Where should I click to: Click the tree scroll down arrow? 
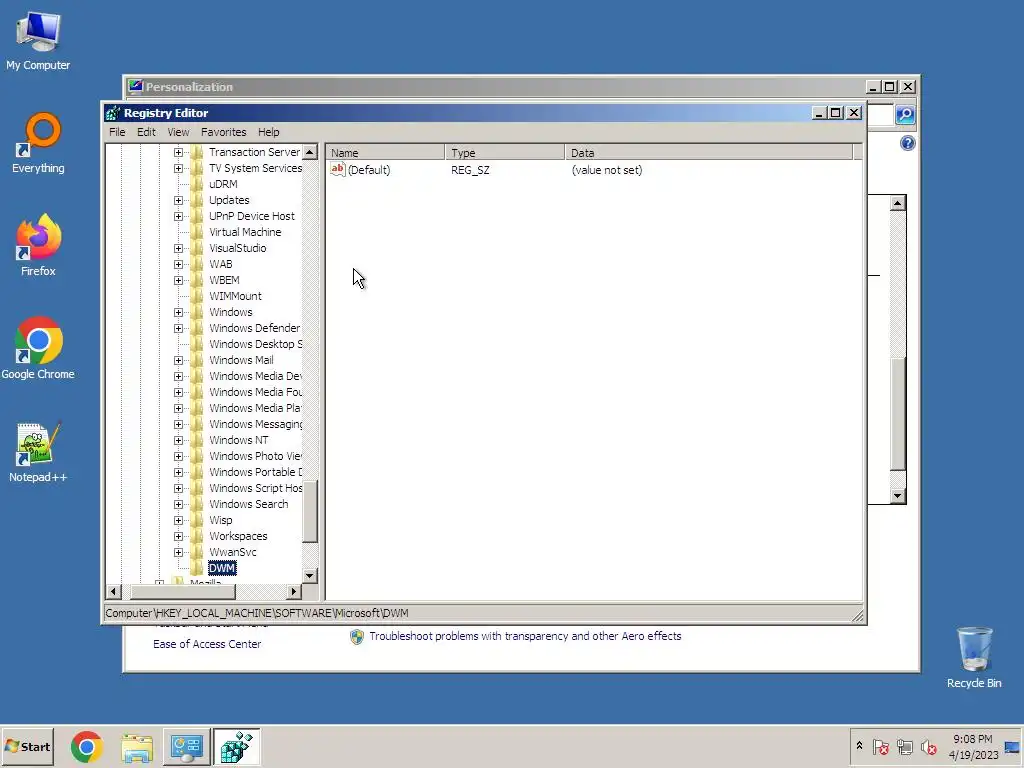click(310, 575)
